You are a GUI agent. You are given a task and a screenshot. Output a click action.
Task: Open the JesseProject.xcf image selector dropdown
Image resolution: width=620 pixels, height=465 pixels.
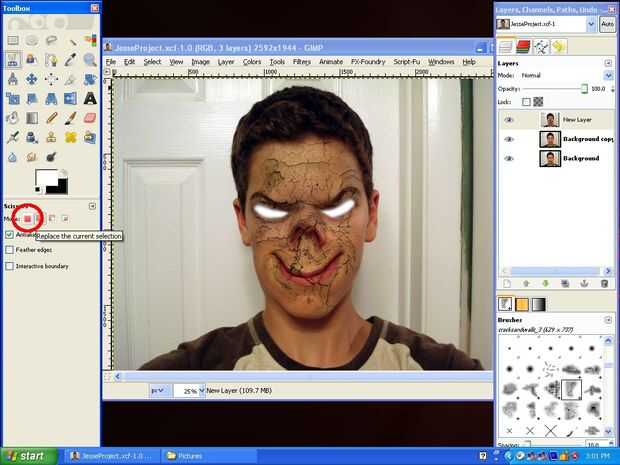591,24
